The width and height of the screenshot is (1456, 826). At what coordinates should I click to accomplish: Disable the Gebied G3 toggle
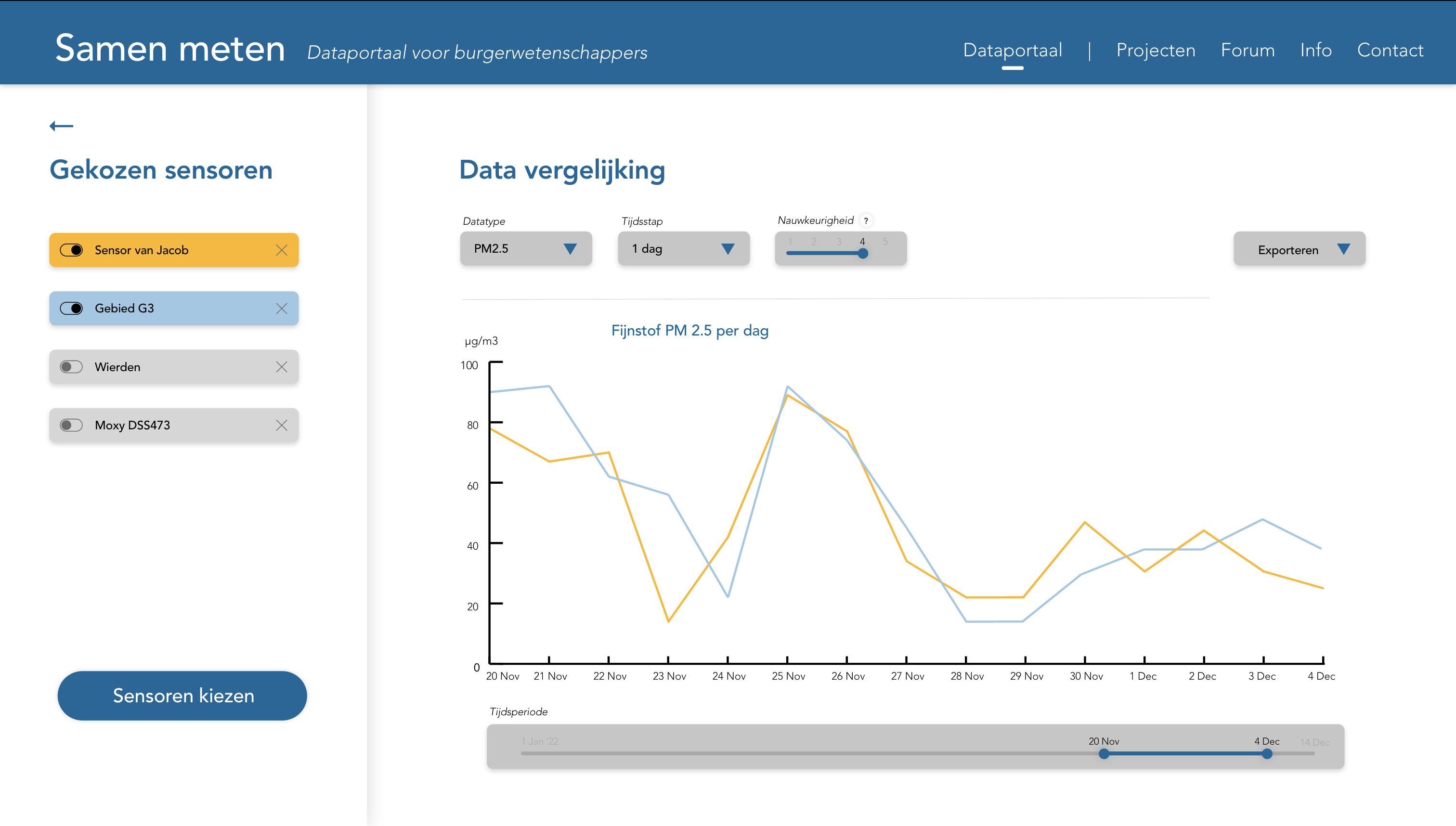(x=71, y=309)
